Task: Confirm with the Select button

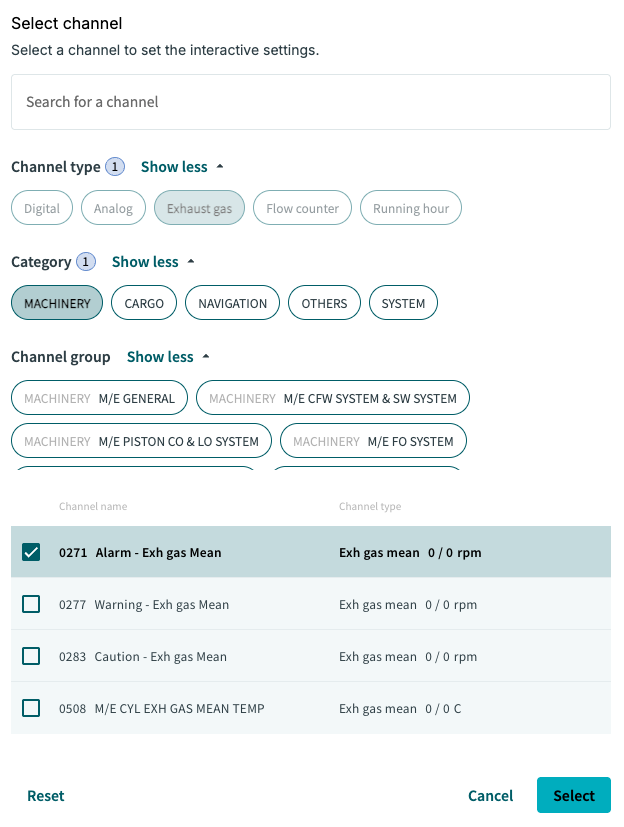Action: point(574,795)
